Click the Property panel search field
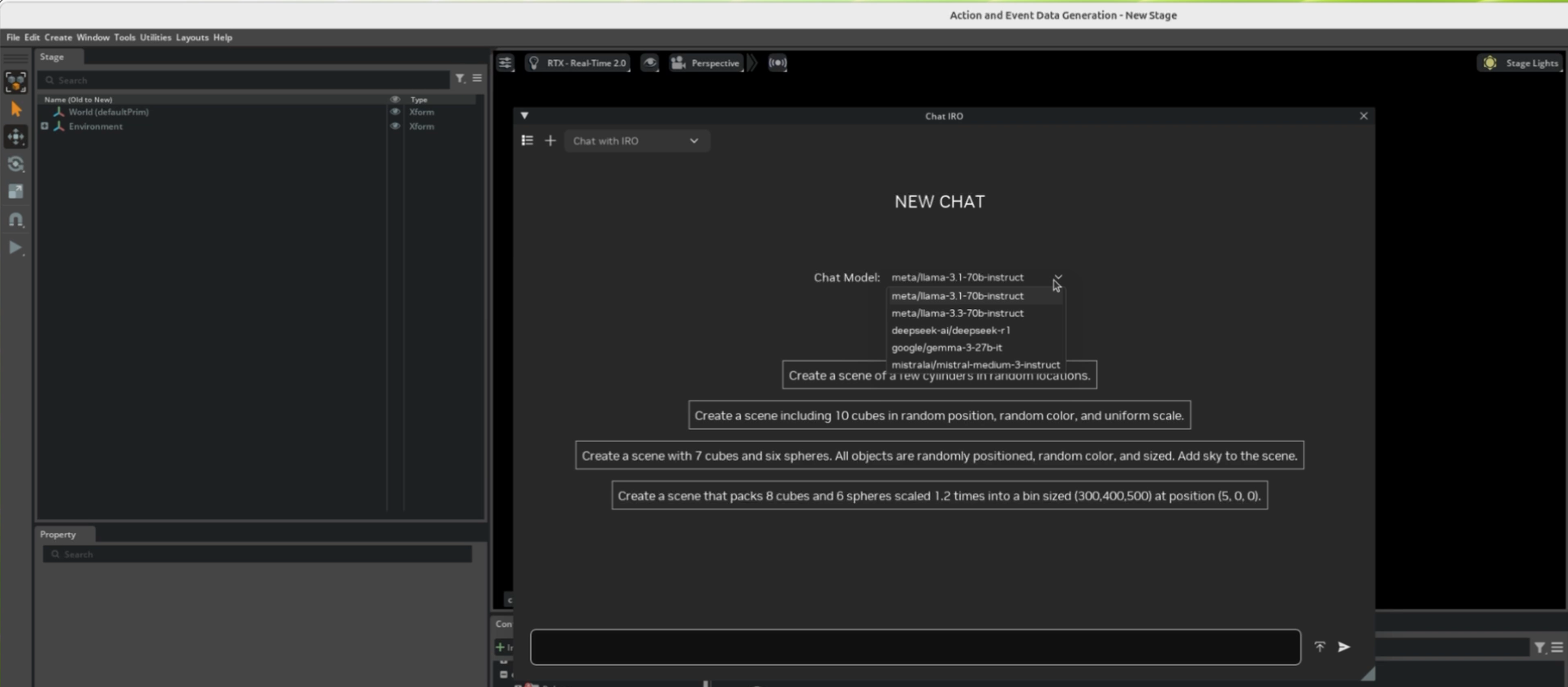The image size is (1568, 687). (256, 554)
